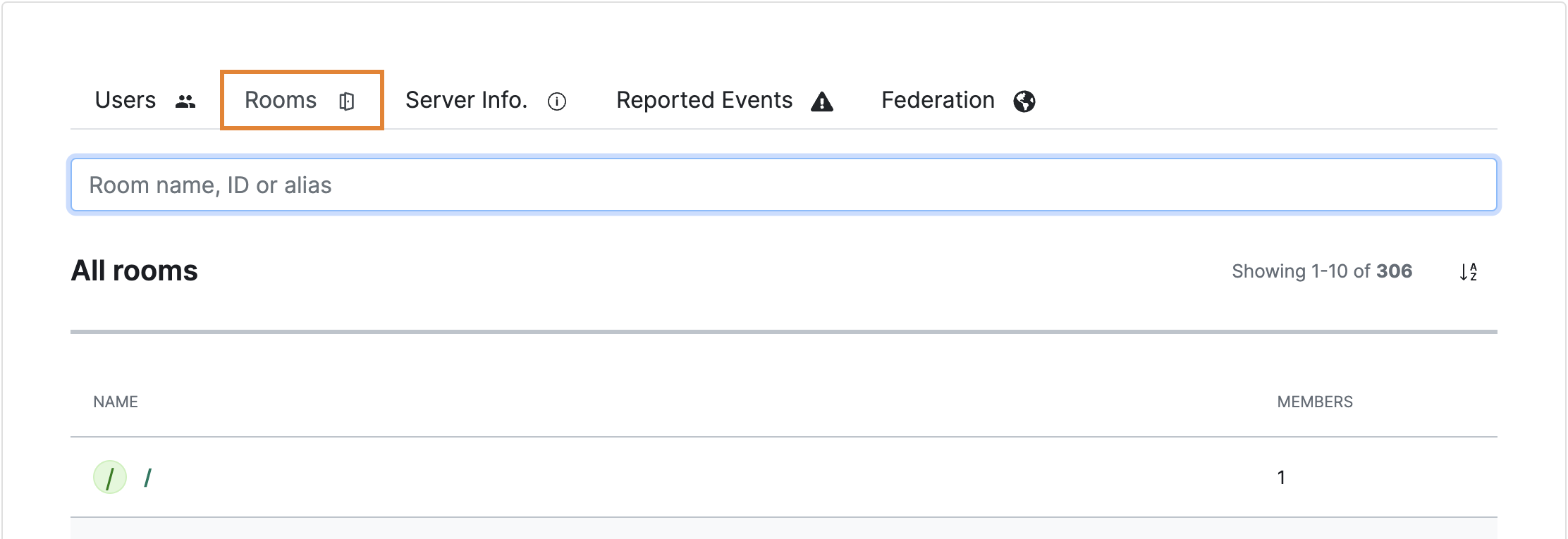Click the door icon beside Rooms
Screen dimensions: 1568x539
coord(346,101)
